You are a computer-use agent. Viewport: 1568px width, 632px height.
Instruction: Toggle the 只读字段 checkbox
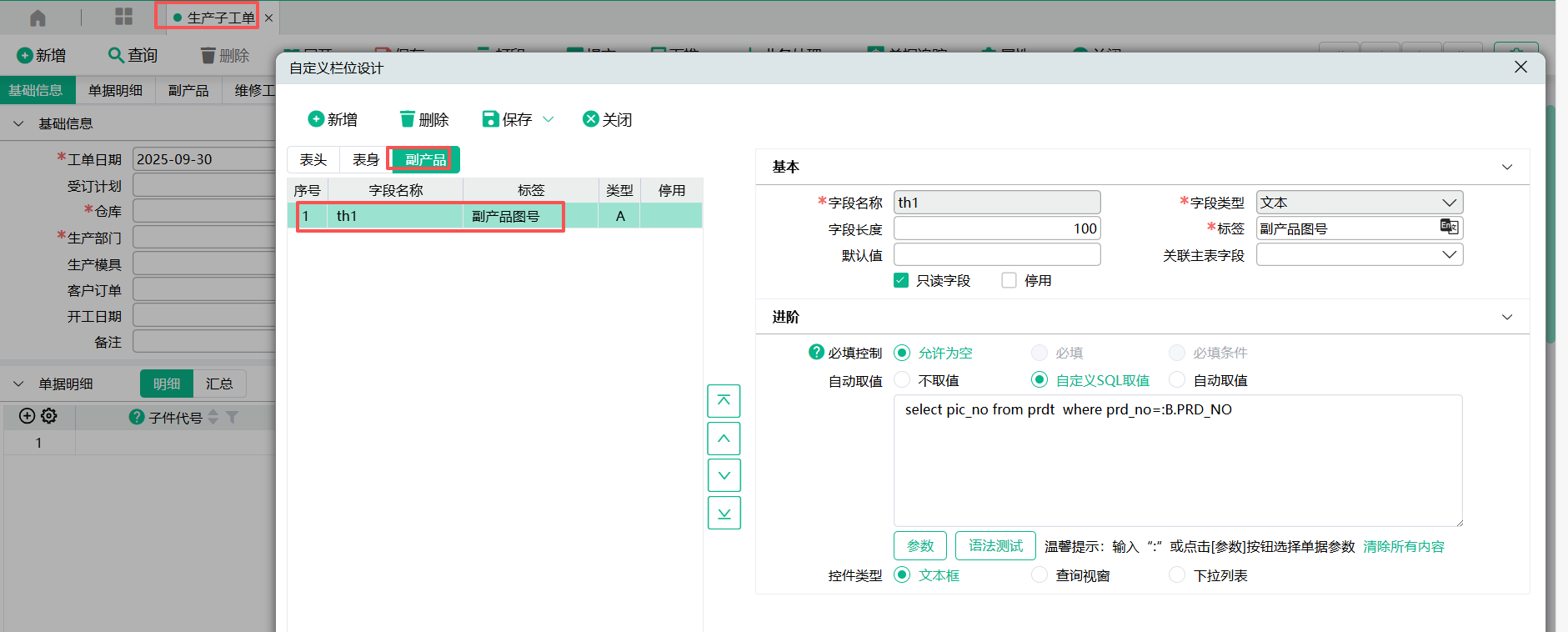(x=901, y=280)
